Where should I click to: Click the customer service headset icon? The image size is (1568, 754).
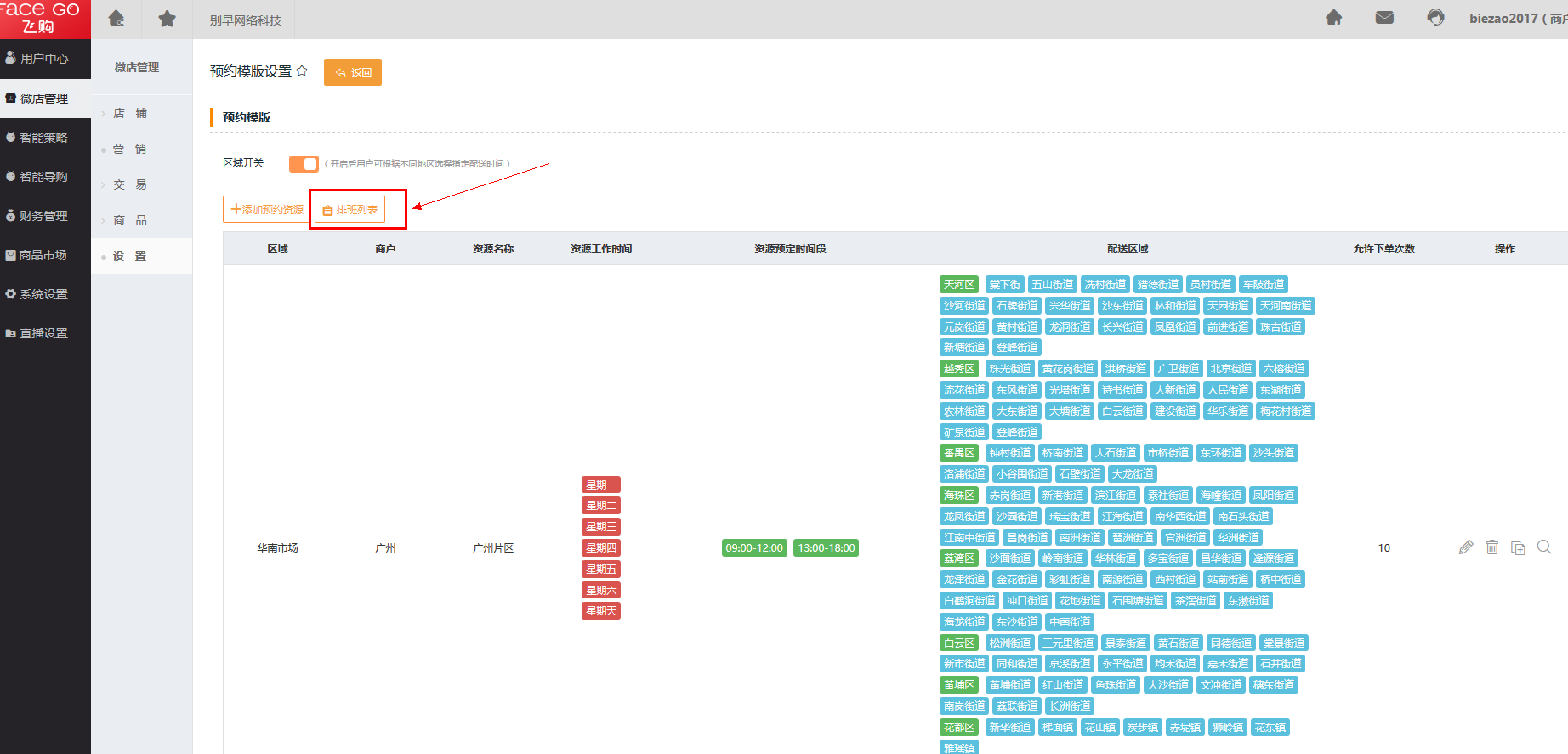tap(1435, 18)
